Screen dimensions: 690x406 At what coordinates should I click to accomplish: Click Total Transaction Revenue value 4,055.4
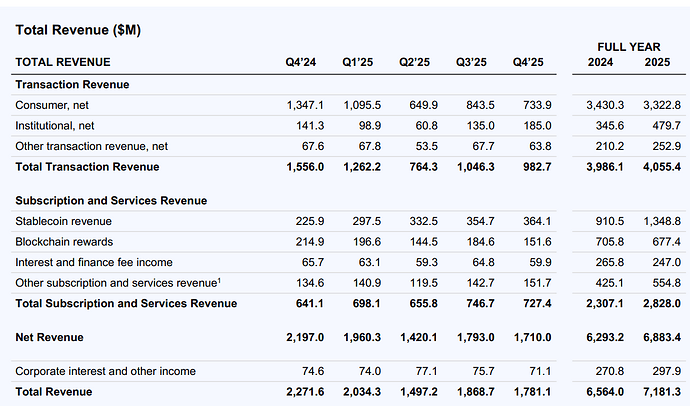(x=662, y=167)
